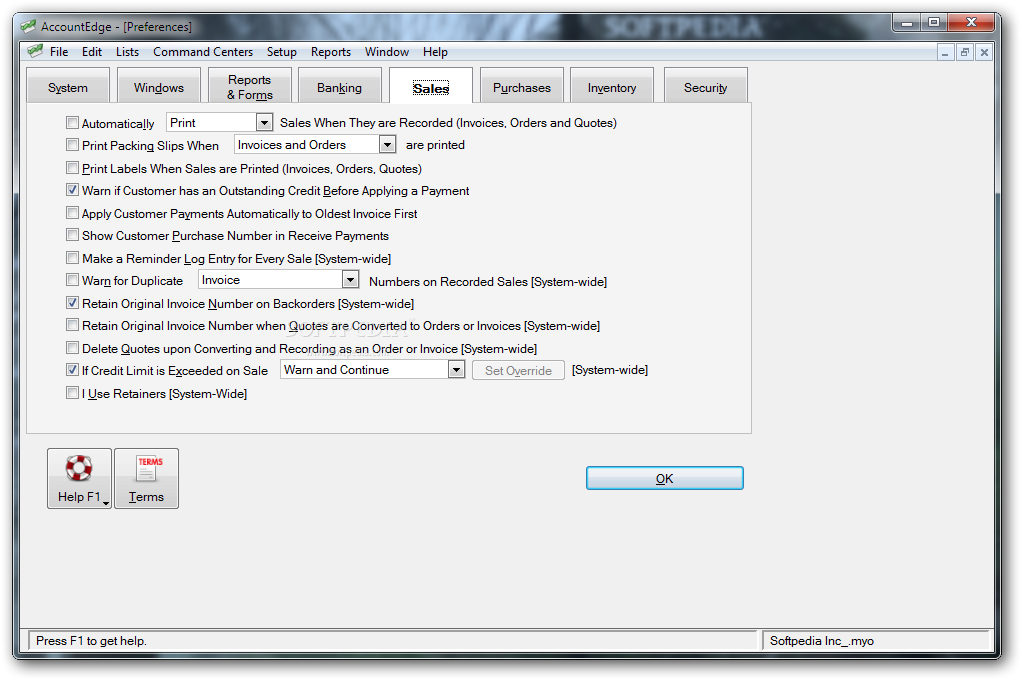Open the Help F1 button's small dropdown arrow

[x=106, y=503]
